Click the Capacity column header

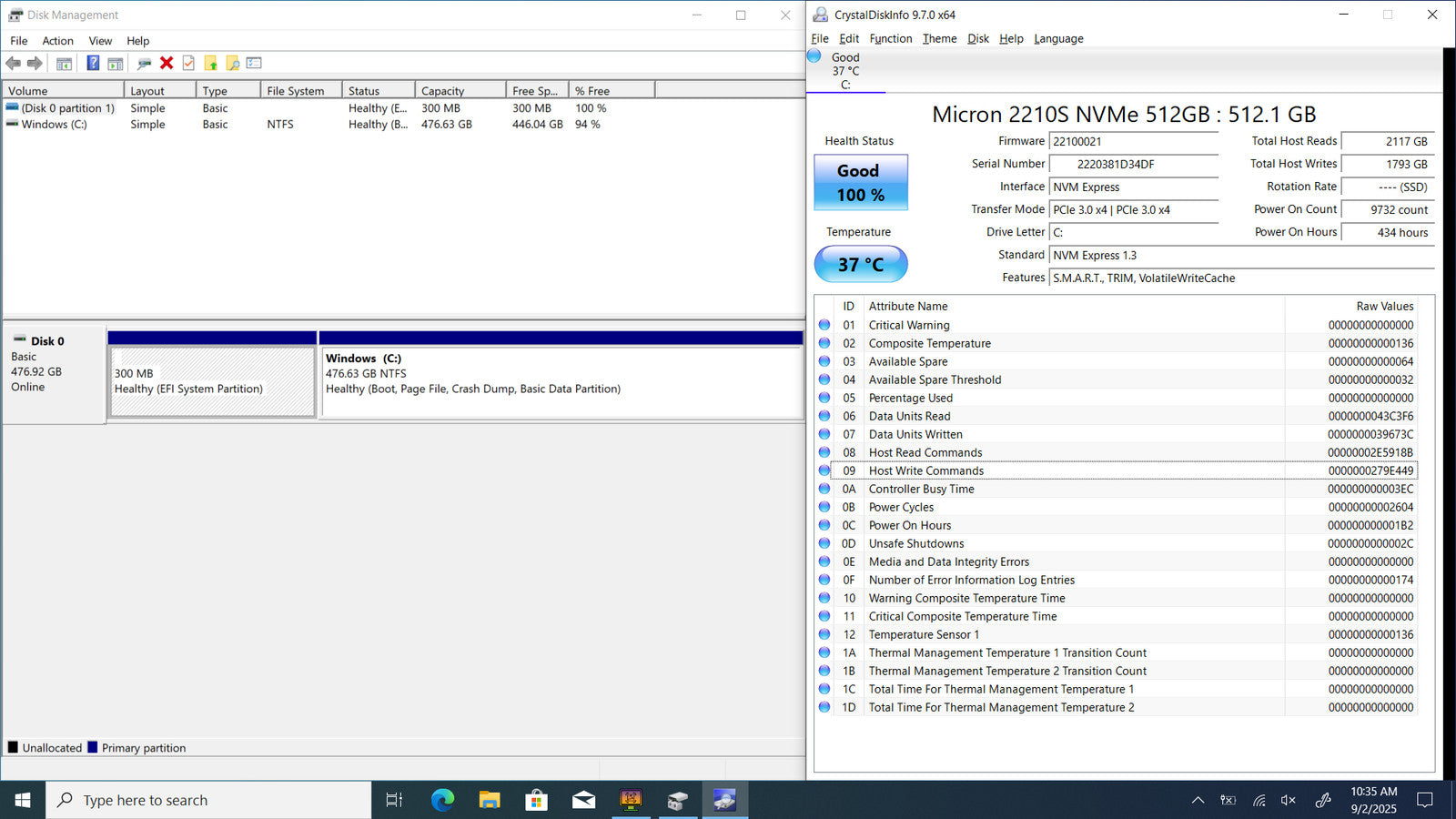(460, 90)
